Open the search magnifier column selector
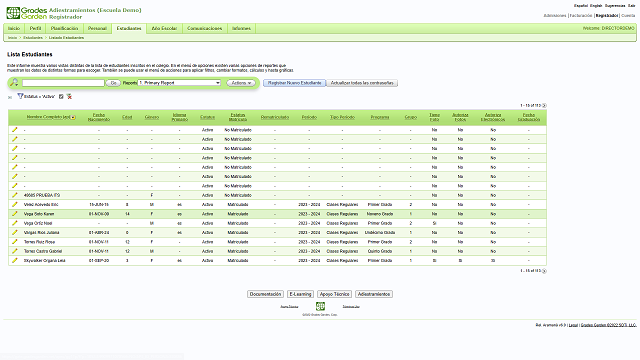 14,83
